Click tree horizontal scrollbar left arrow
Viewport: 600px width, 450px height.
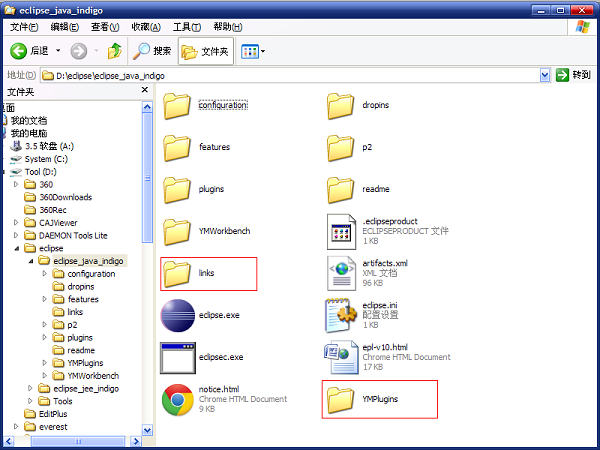click(8, 441)
